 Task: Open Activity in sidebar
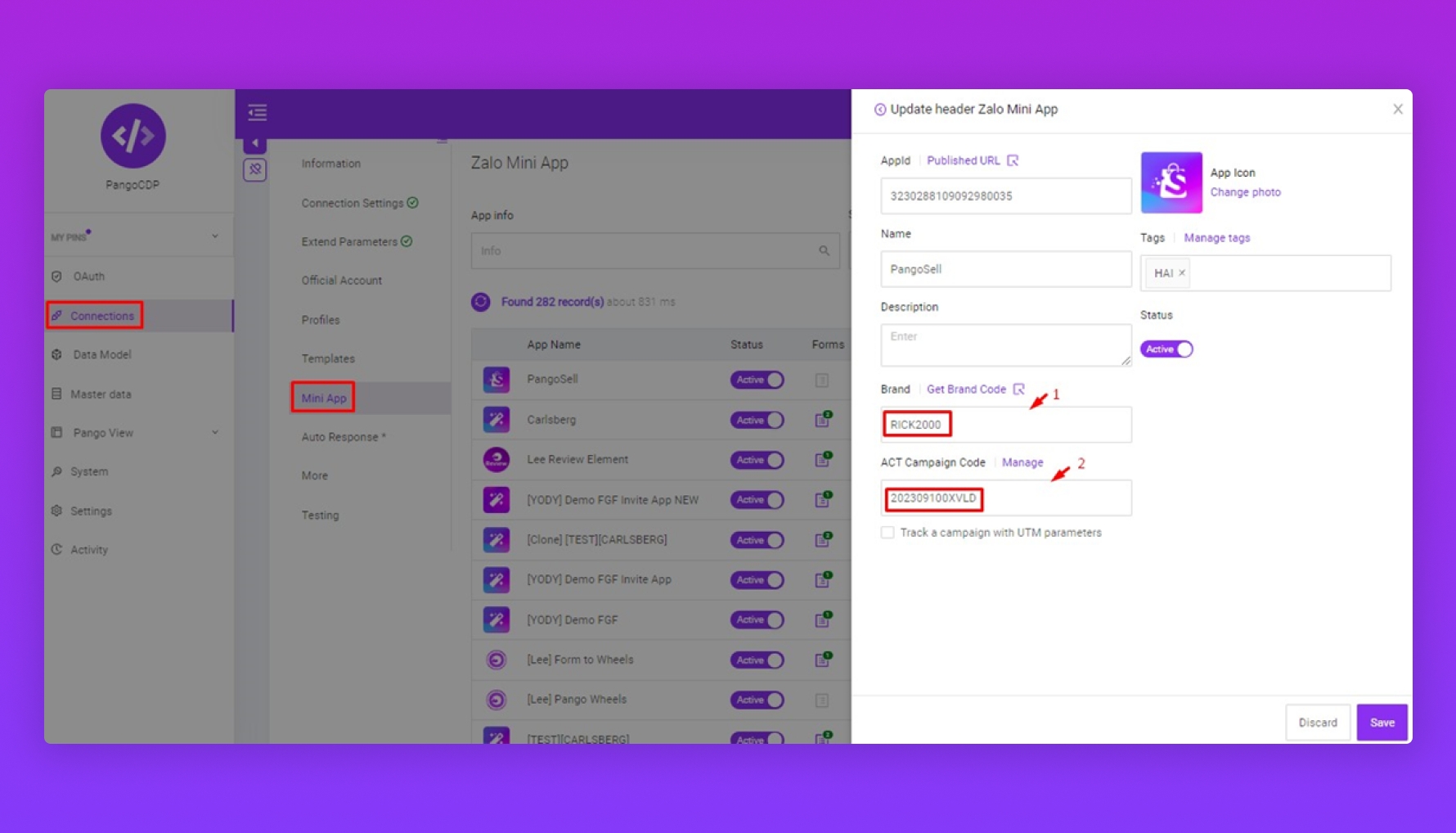[x=88, y=550]
